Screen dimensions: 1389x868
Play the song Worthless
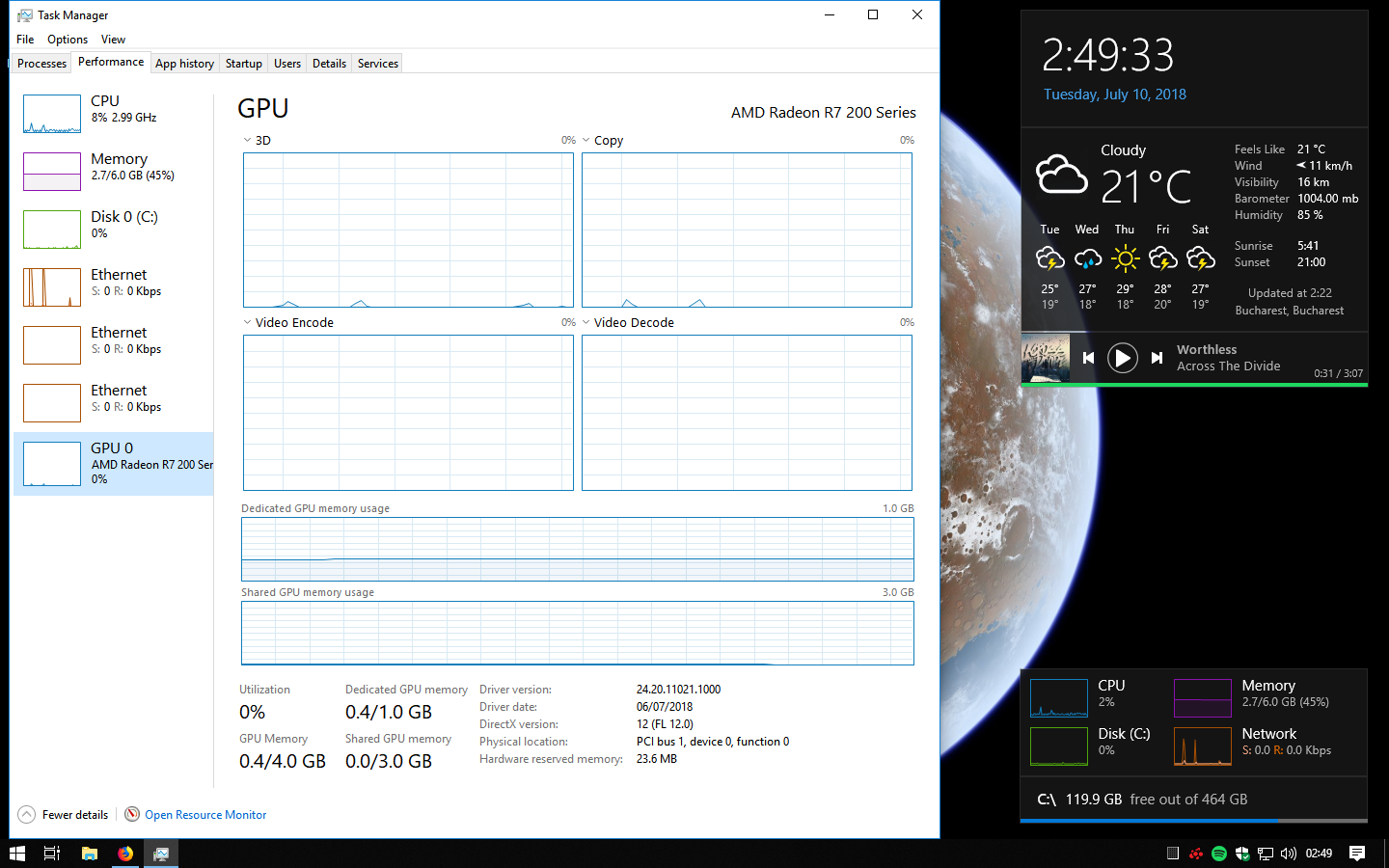[x=1122, y=358]
